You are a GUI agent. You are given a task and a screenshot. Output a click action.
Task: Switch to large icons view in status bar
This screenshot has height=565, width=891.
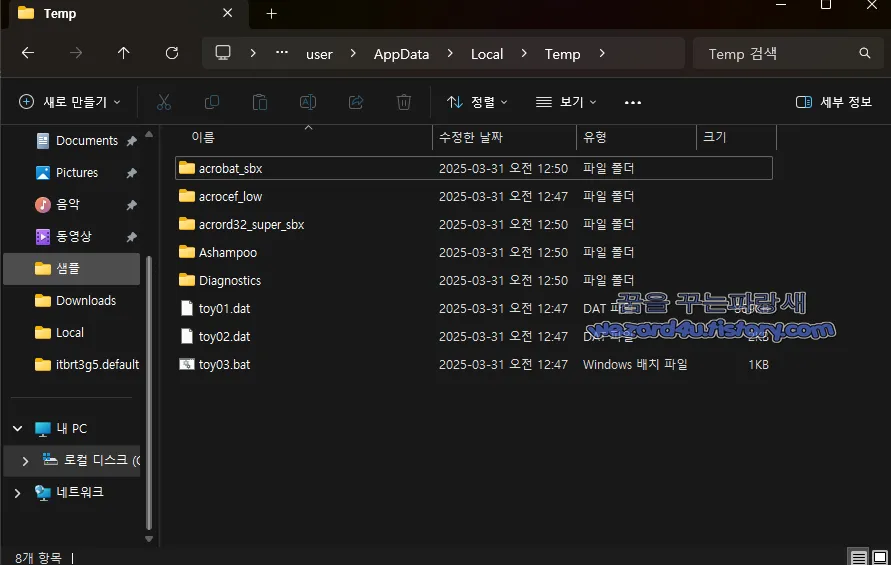pos(880,557)
